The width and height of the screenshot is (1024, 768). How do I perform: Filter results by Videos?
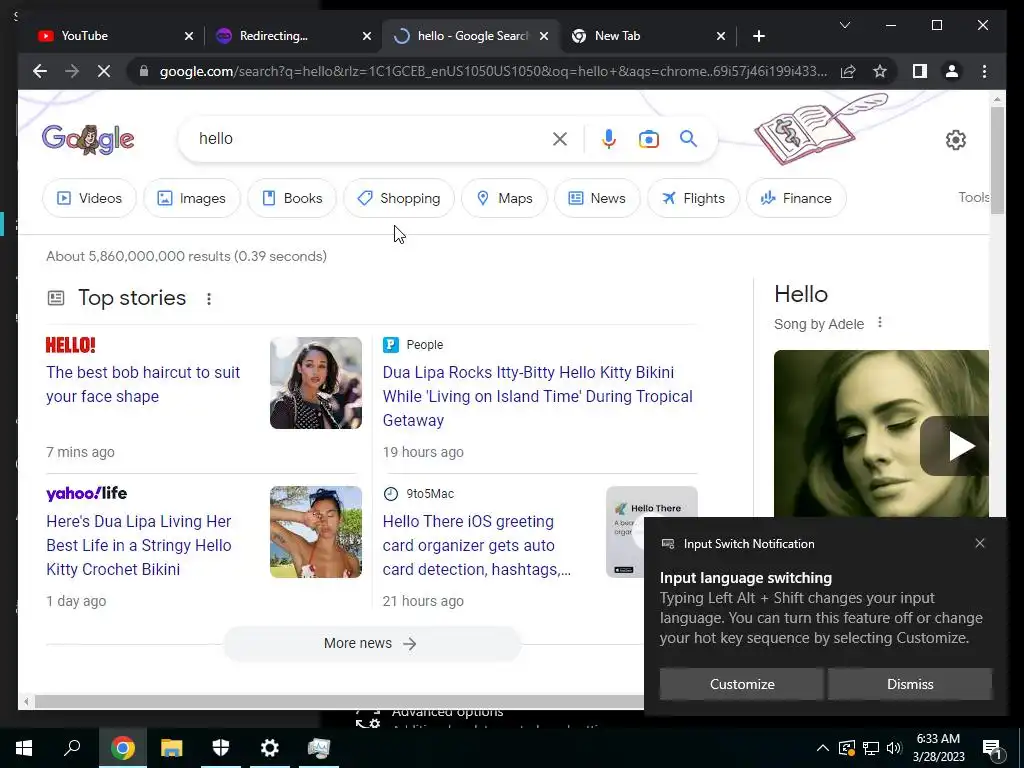point(89,198)
